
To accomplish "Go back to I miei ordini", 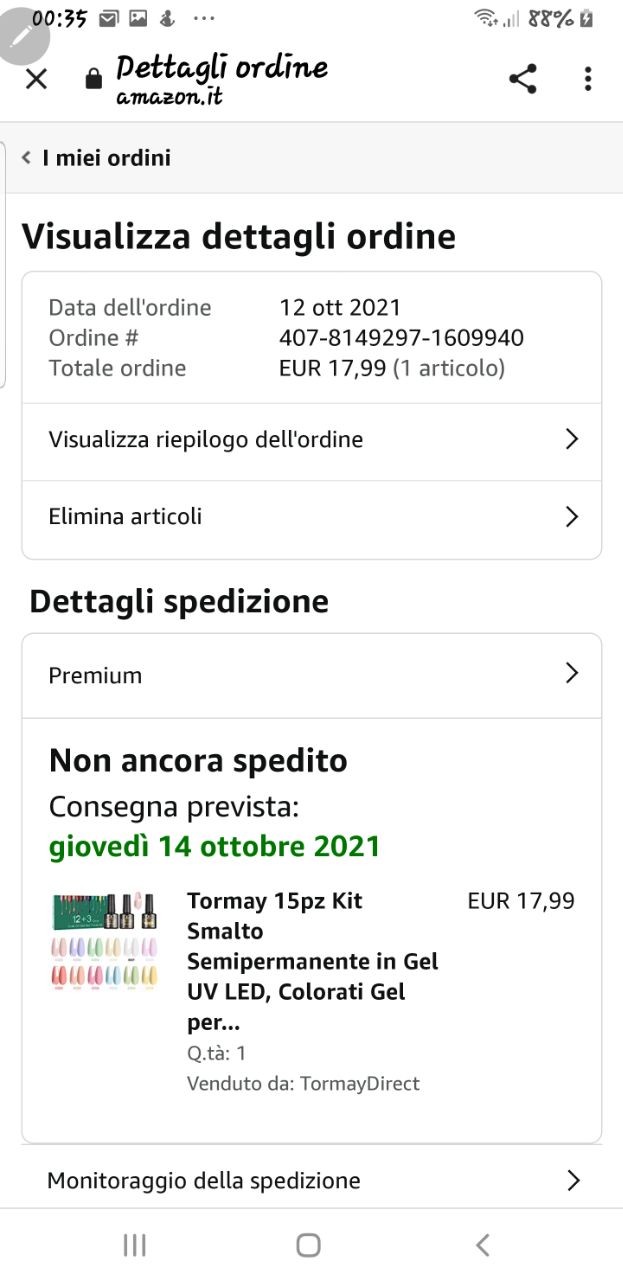I will [97, 158].
